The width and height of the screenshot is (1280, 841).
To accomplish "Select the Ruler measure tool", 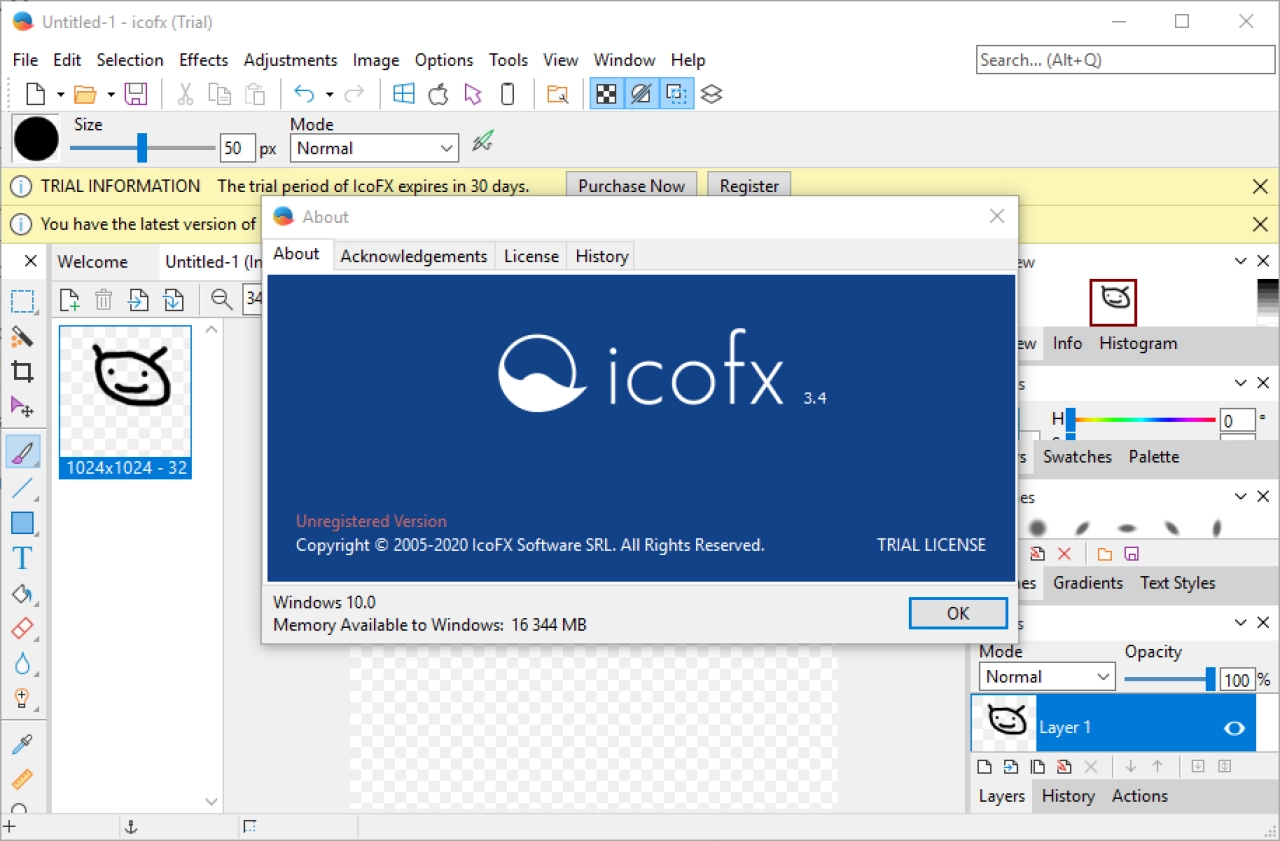I will click(22, 779).
